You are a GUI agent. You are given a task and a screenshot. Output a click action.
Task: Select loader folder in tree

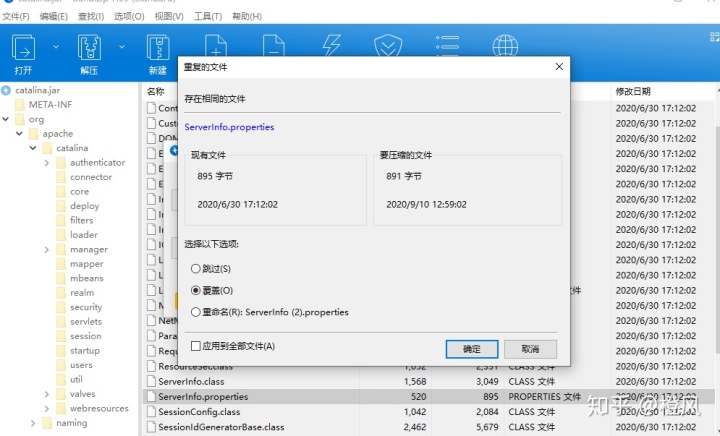tap(84, 235)
